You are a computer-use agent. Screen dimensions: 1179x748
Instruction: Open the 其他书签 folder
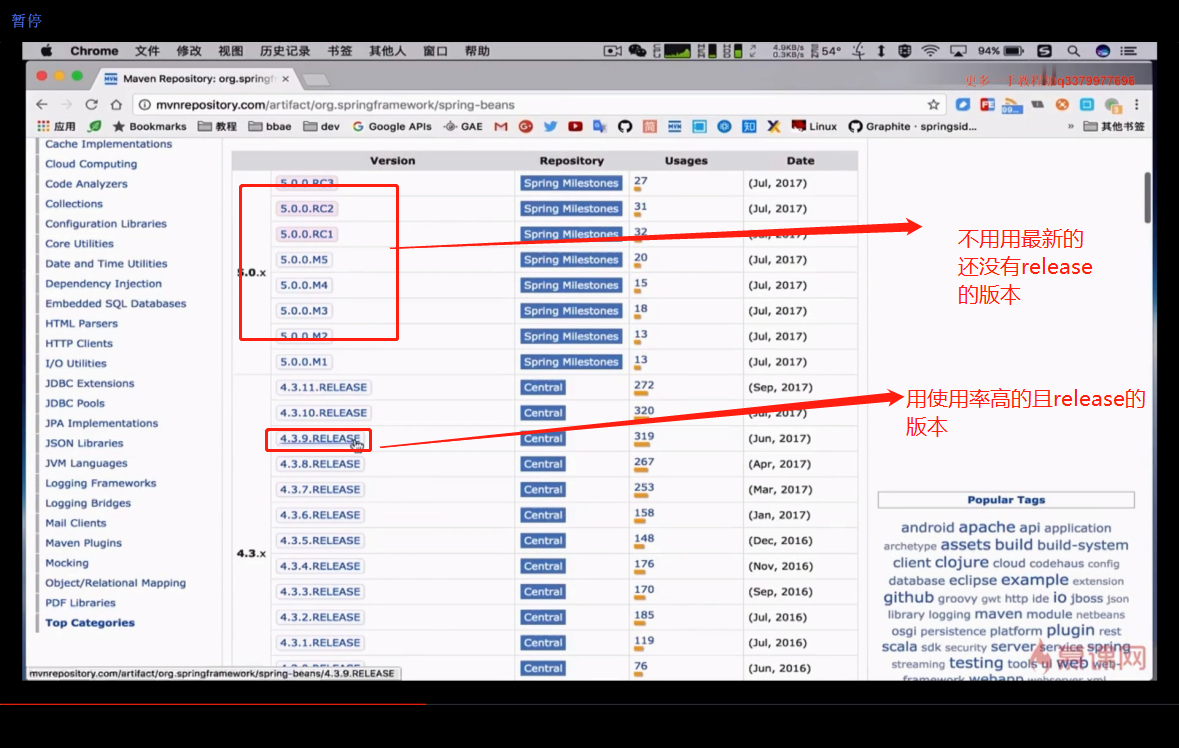tap(1114, 126)
